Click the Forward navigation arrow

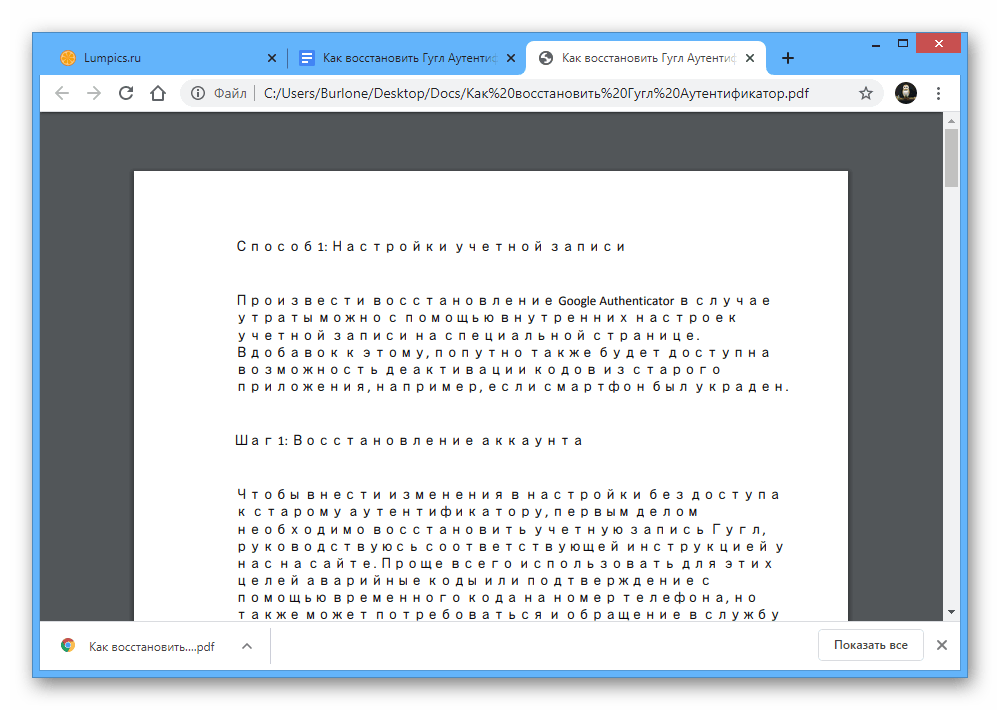pyautogui.click(x=94, y=93)
